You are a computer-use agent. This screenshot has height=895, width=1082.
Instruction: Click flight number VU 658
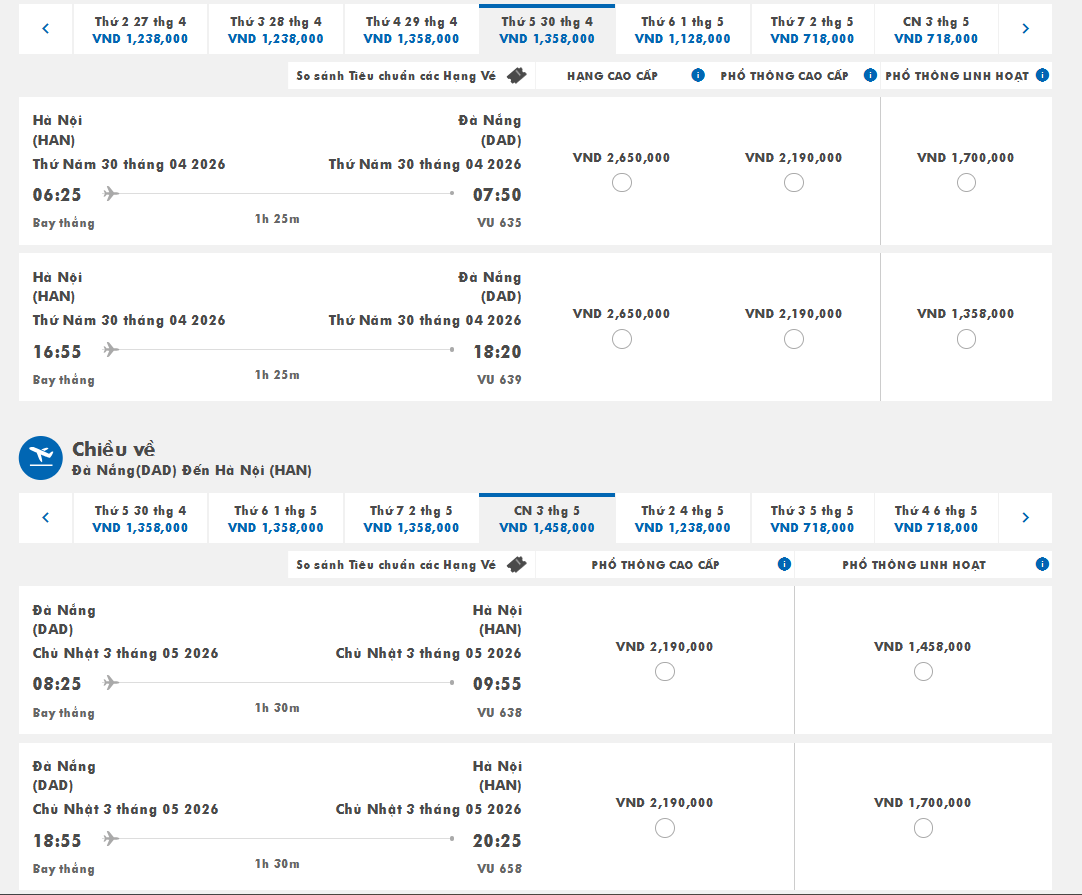point(499,869)
